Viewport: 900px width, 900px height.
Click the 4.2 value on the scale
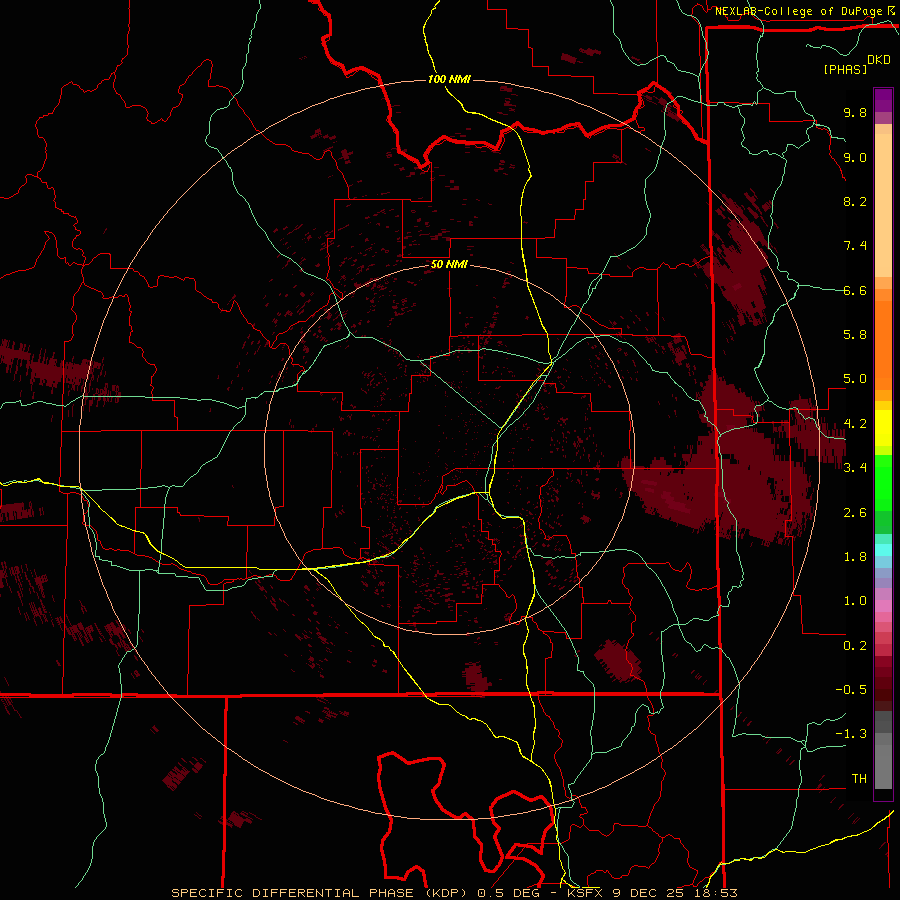(855, 424)
